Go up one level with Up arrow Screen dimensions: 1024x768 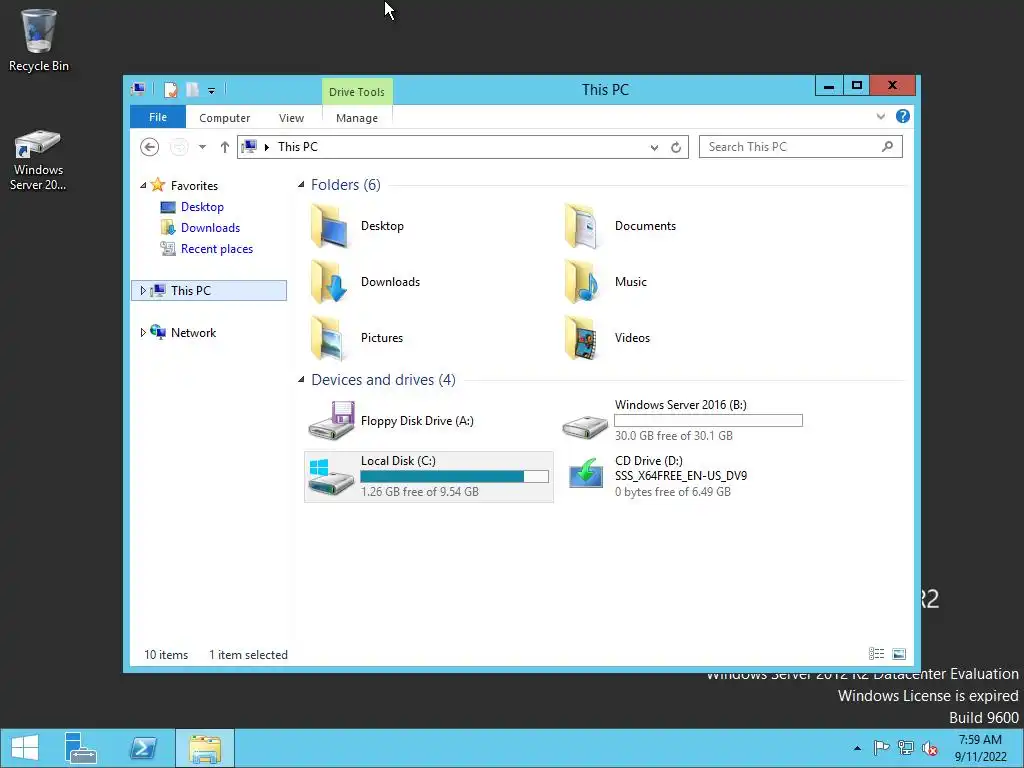[x=225, y=147]
